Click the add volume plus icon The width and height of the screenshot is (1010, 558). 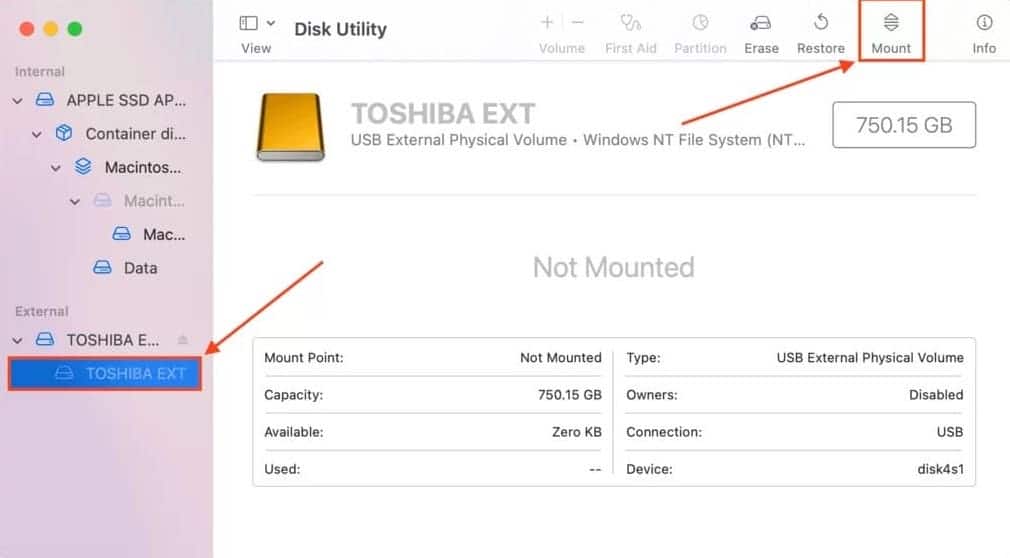click(x=547, y=22)
